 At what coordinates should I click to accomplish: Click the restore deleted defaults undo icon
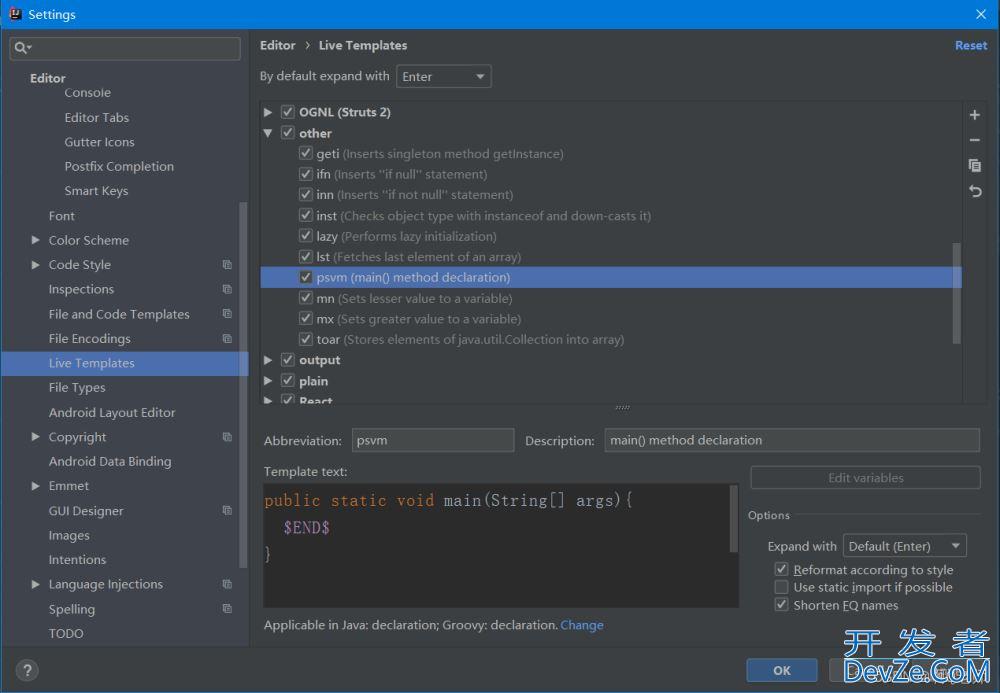(974, 191)
